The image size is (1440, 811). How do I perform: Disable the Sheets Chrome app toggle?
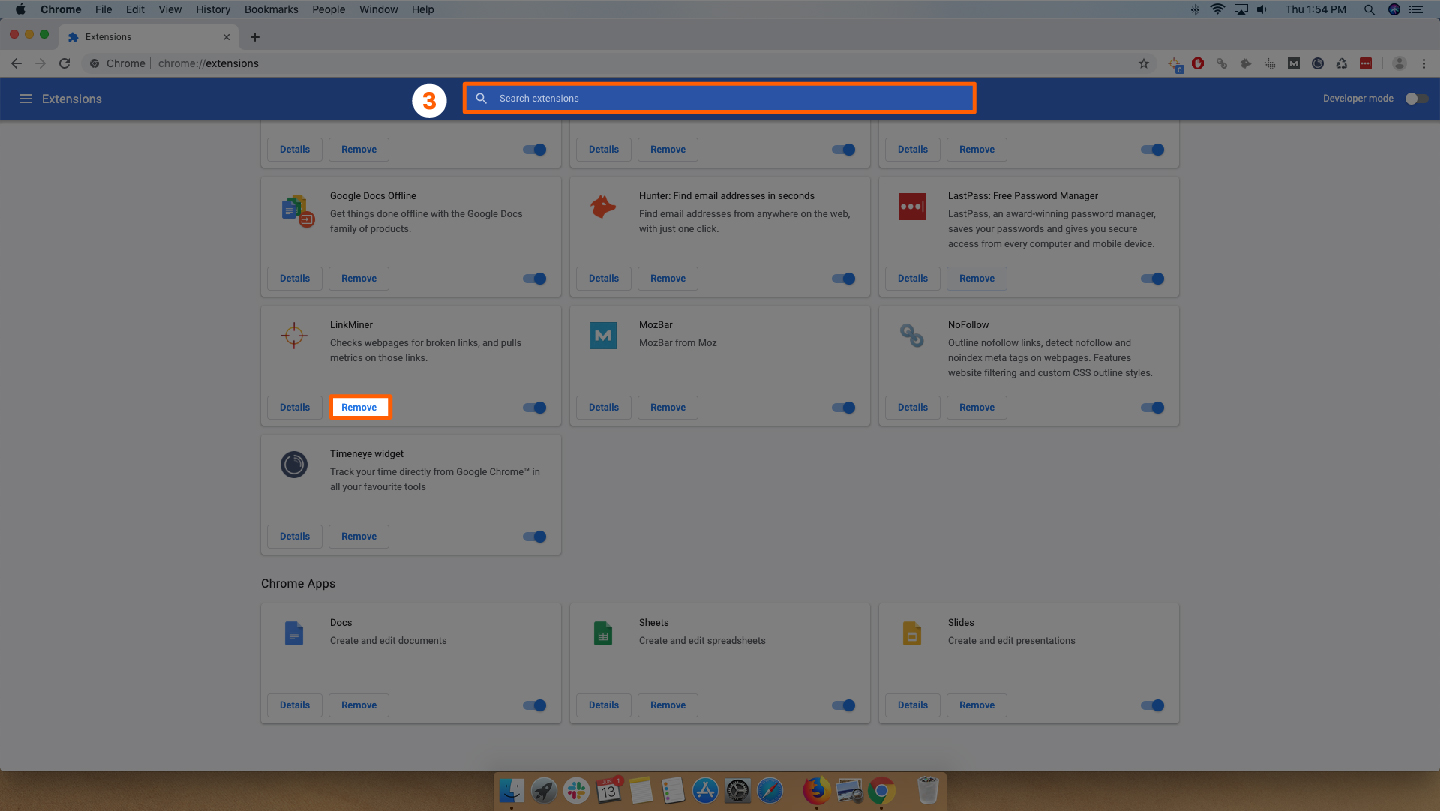click(844, 705)
